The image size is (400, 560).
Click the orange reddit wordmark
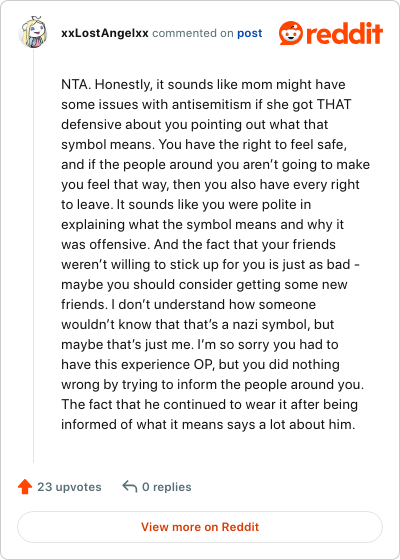pos(344,33)
